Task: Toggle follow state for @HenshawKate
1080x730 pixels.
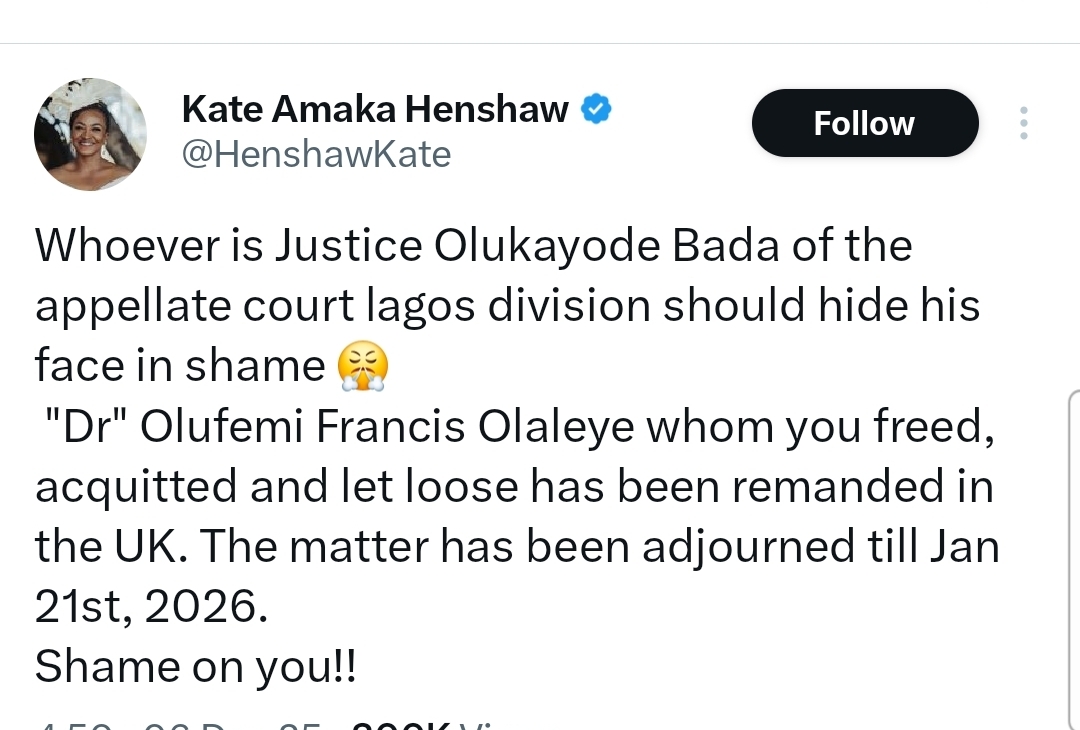Action: pyautogui.click(x=864, y=122)
